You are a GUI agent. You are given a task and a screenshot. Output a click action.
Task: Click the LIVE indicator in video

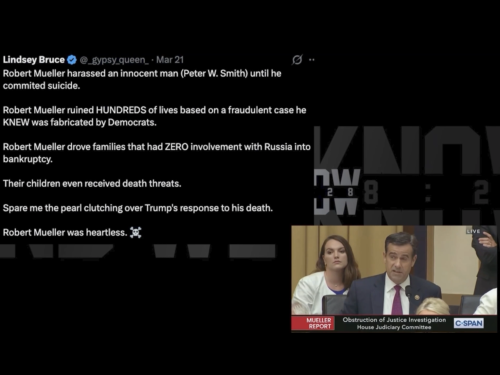(x=473, y=231)
